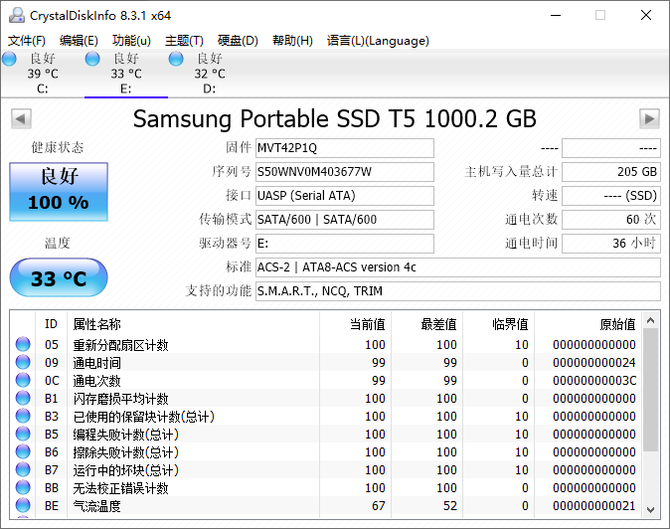The image size is (670, 529).
Task: Click status circle for attribute B7
Action: 23,470
